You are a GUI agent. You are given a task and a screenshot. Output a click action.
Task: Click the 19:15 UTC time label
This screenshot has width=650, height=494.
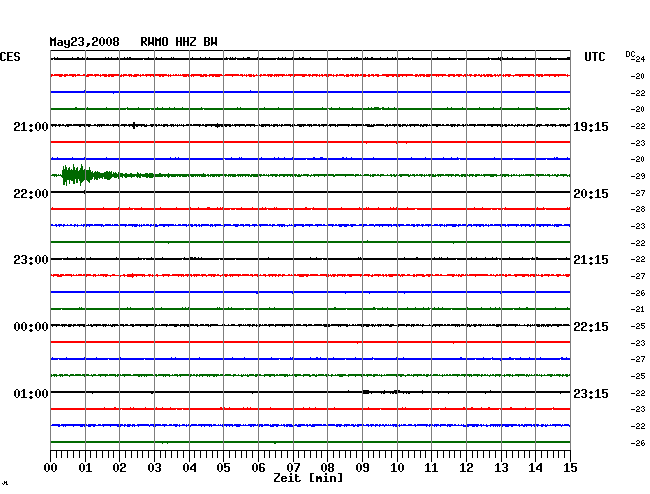[591, 126]
